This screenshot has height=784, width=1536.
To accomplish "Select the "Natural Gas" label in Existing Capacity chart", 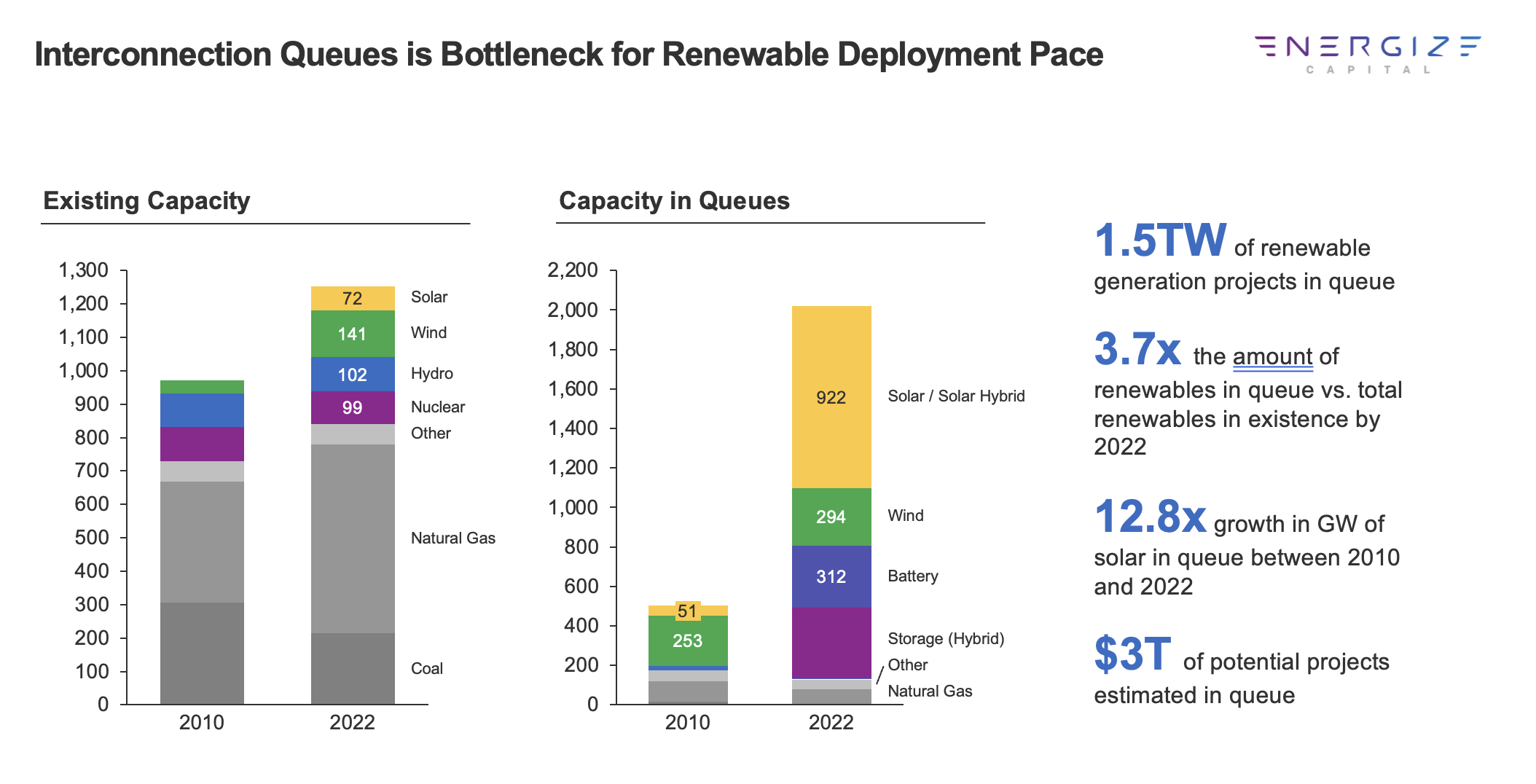I will [x=452, y=538].
